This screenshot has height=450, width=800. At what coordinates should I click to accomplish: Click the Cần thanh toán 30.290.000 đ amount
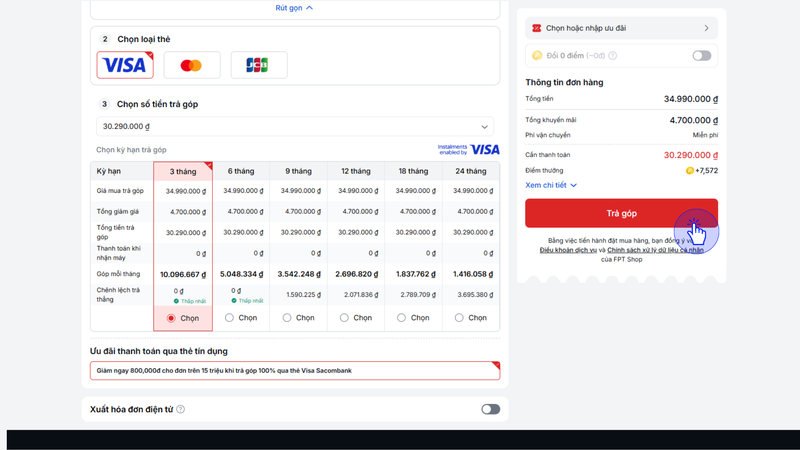click(x=691, y=155)
